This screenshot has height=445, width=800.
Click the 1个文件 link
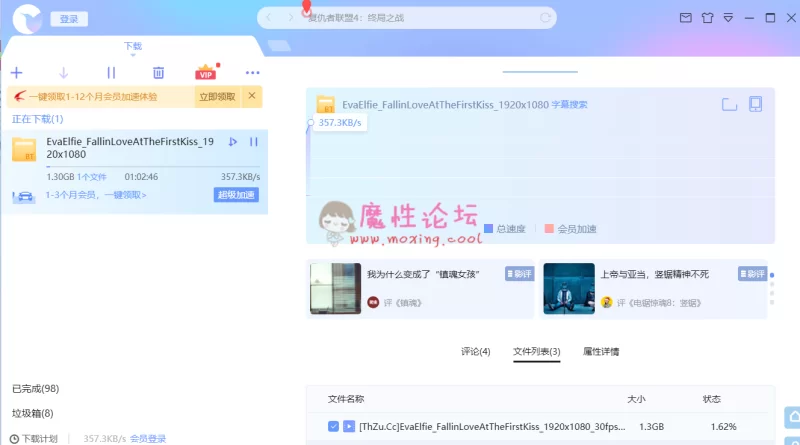click(91, 177)
